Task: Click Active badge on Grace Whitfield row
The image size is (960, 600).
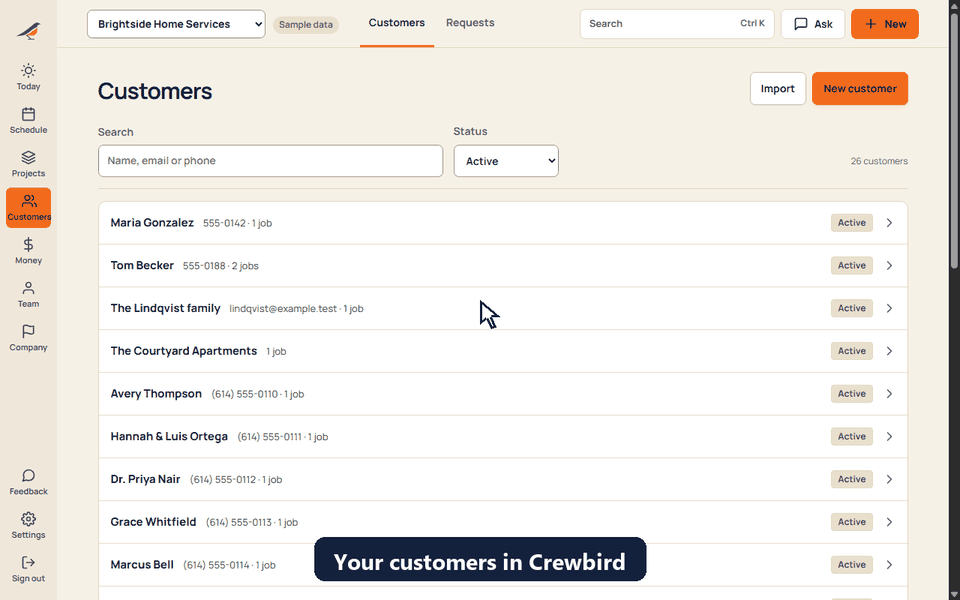Action: pos(852,522)
